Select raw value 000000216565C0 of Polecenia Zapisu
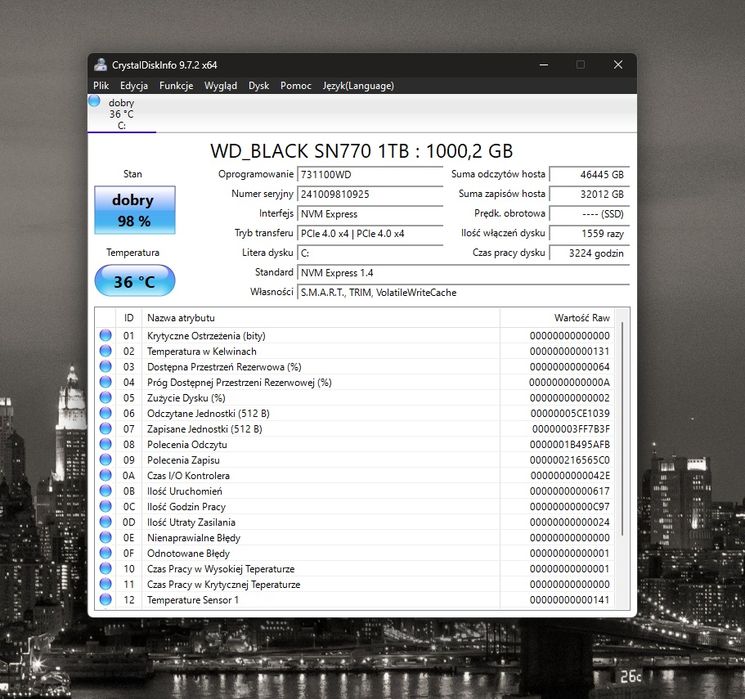745x699 pixels. [570, 460]
